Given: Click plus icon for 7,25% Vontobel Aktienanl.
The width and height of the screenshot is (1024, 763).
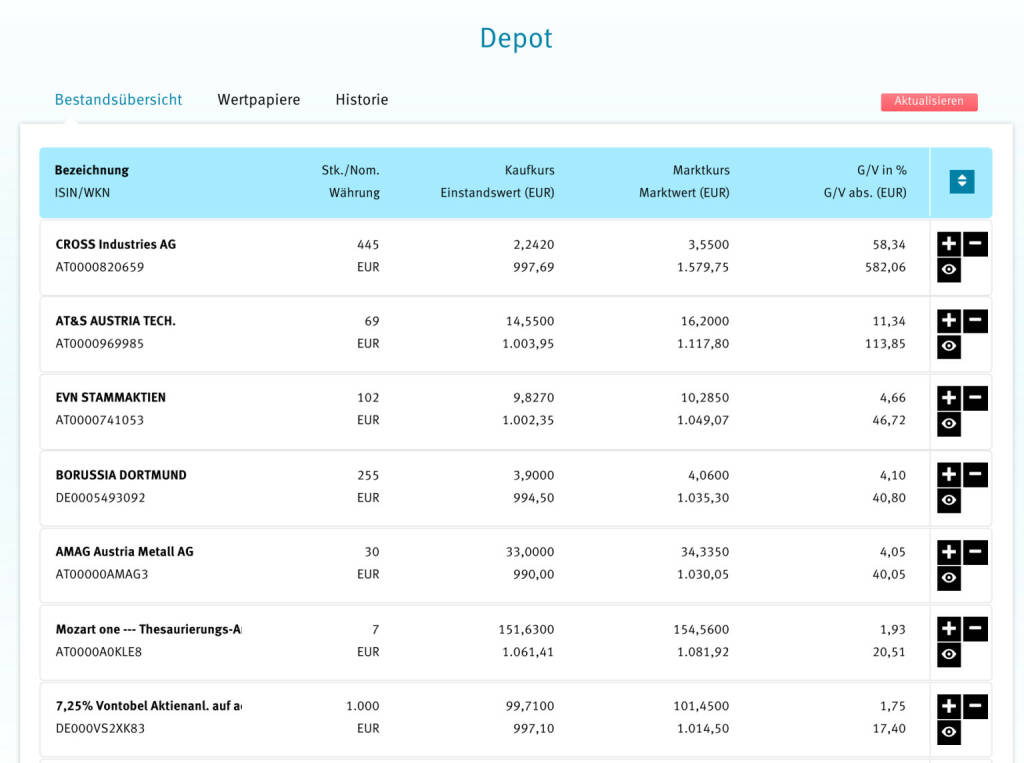Looking at the screenshot, I should tap(949, 706).
